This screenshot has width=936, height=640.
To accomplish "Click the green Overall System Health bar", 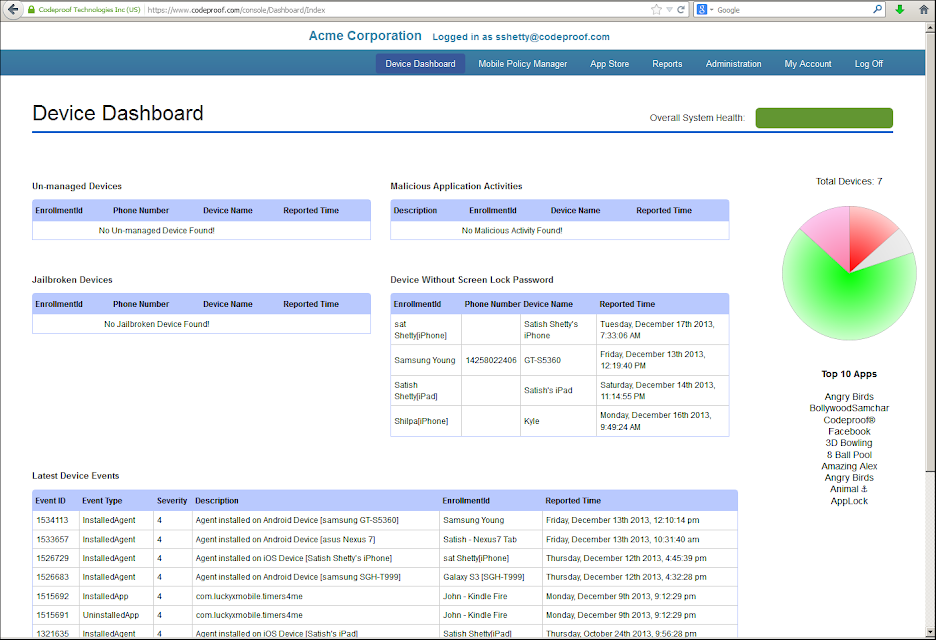I will pyautogui.click(x=824, y=118).
